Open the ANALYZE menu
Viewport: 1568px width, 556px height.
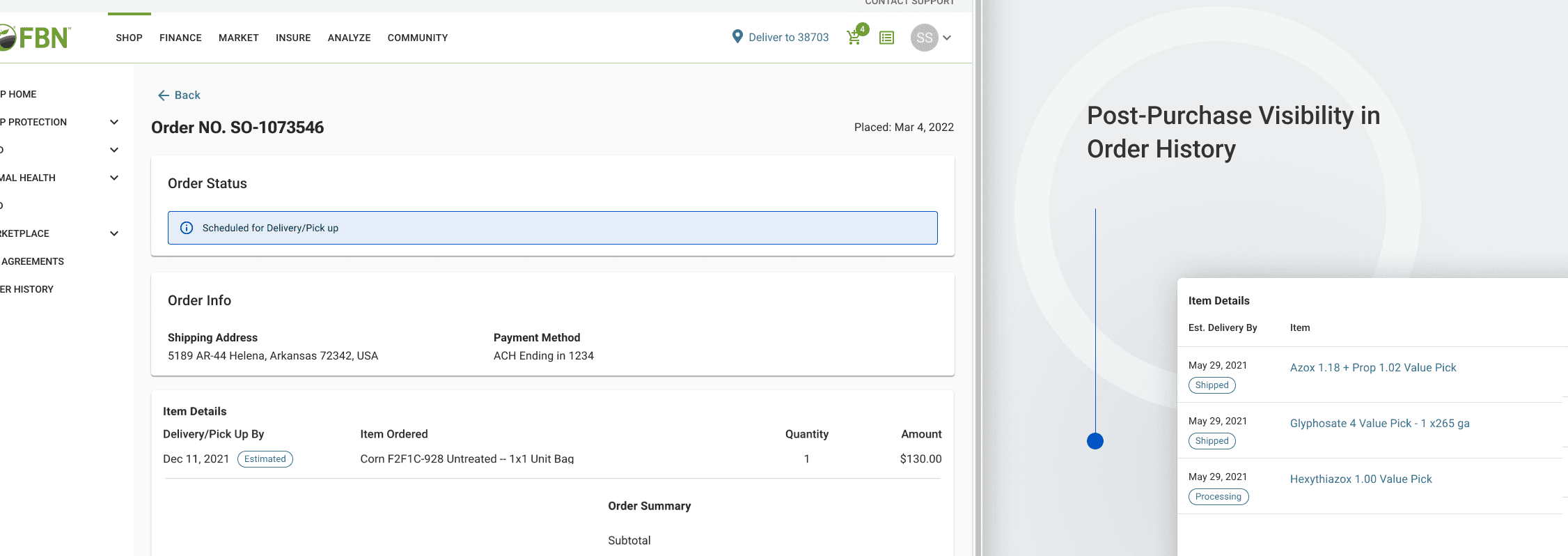(349, 38)
